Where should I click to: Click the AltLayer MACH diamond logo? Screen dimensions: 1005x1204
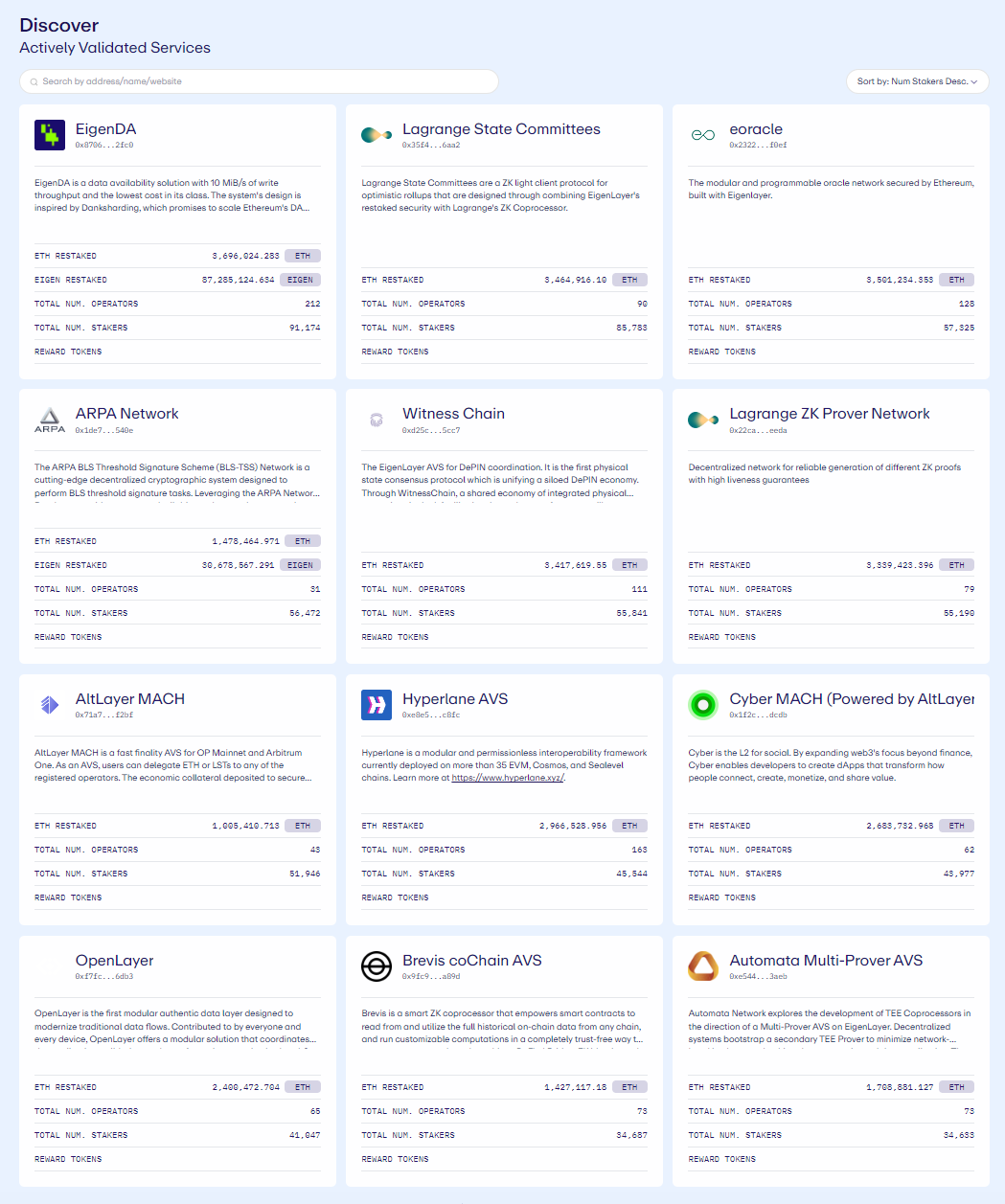click(x=50, y=705)
